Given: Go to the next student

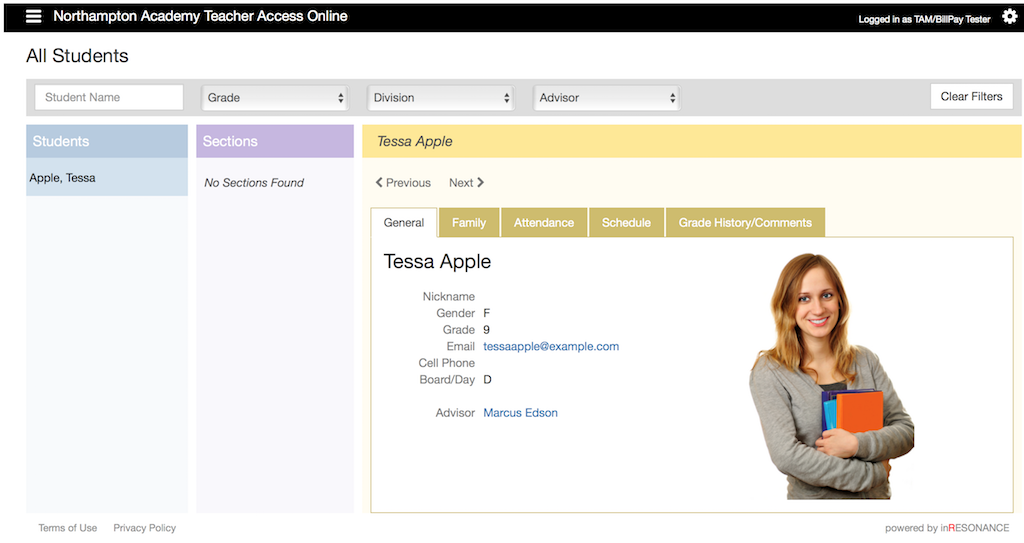Looking at the screenshot, I should (x=466, y=183).
